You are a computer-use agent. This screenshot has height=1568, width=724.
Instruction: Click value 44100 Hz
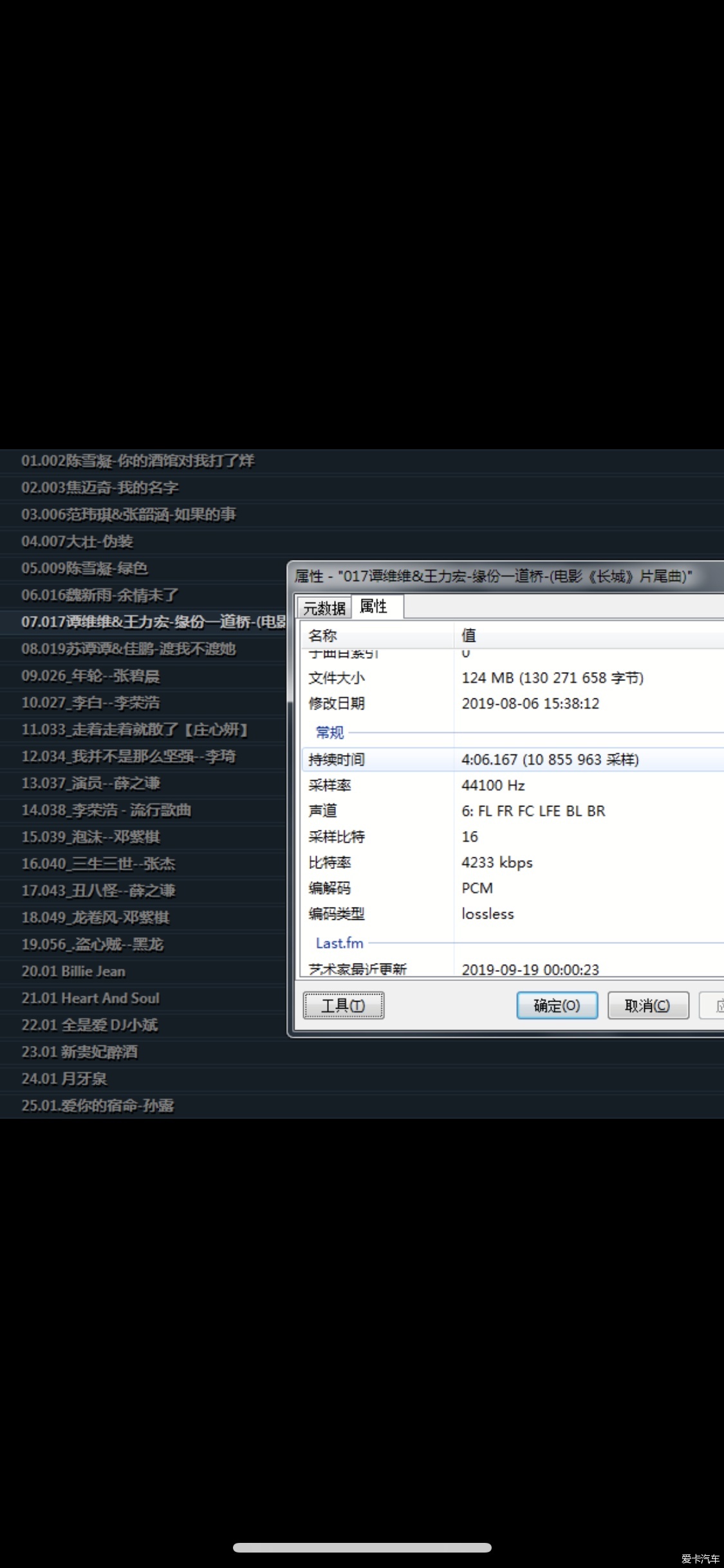pyautogui.click(x=493, y=785)
